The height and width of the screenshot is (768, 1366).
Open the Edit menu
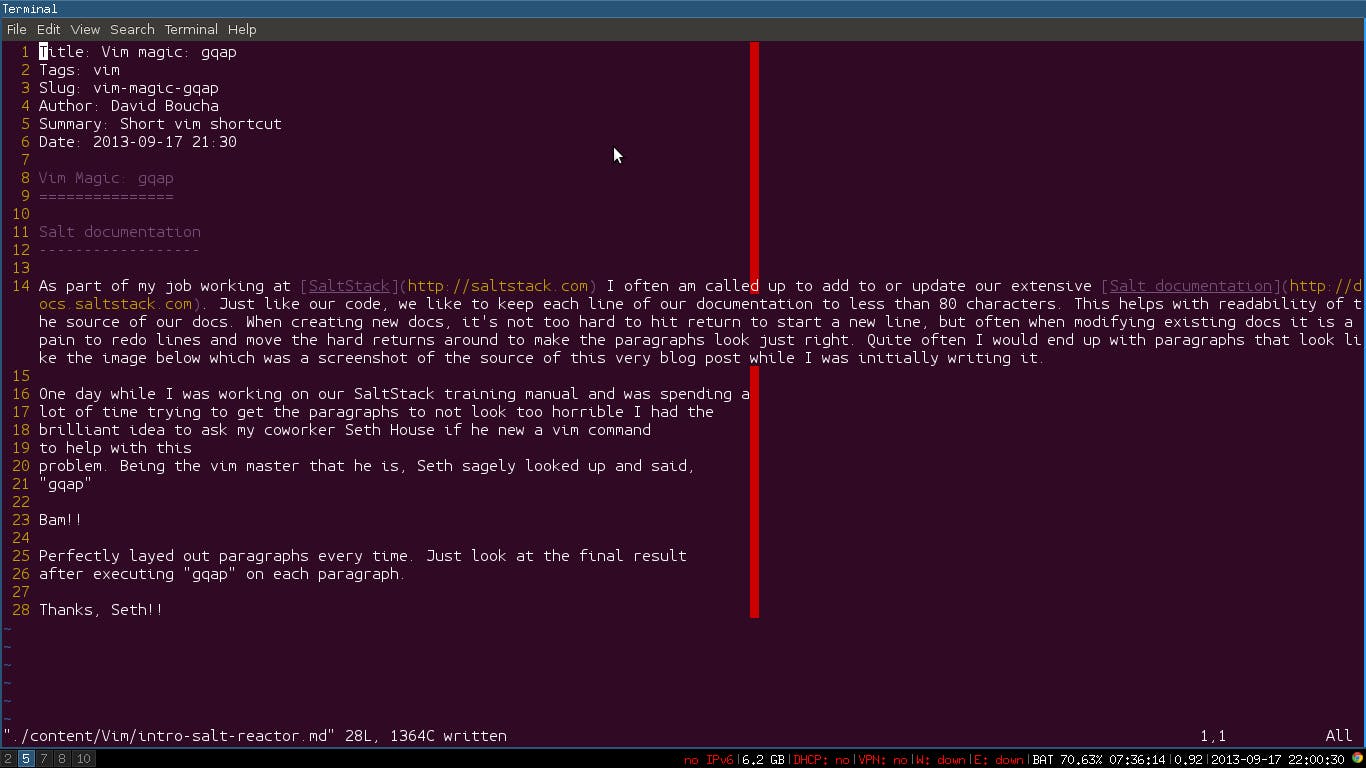48,29
